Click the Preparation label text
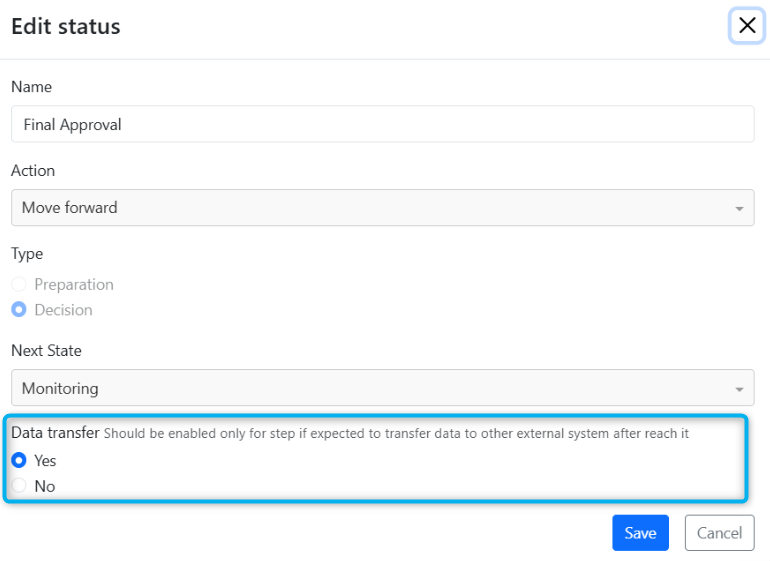 74,284
